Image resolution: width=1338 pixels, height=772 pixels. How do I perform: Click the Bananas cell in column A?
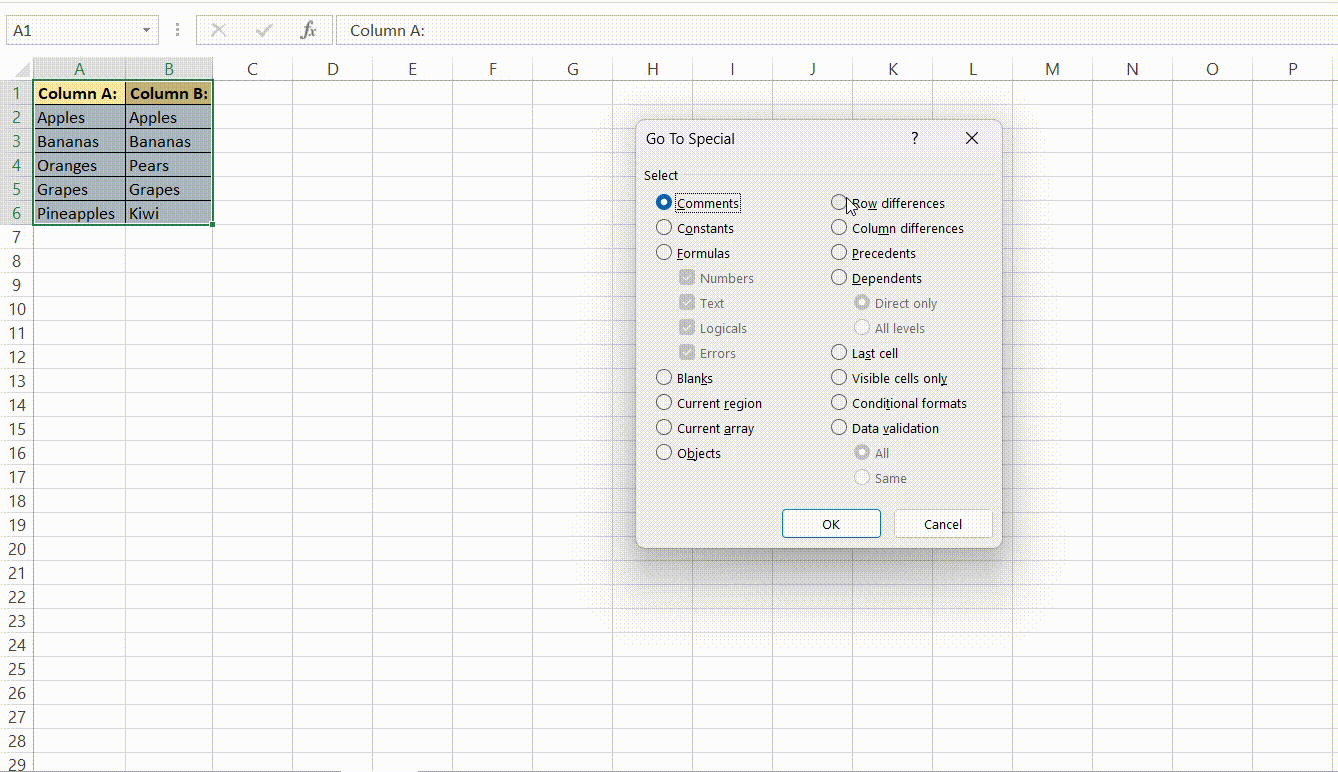click(x=79, y=141)
